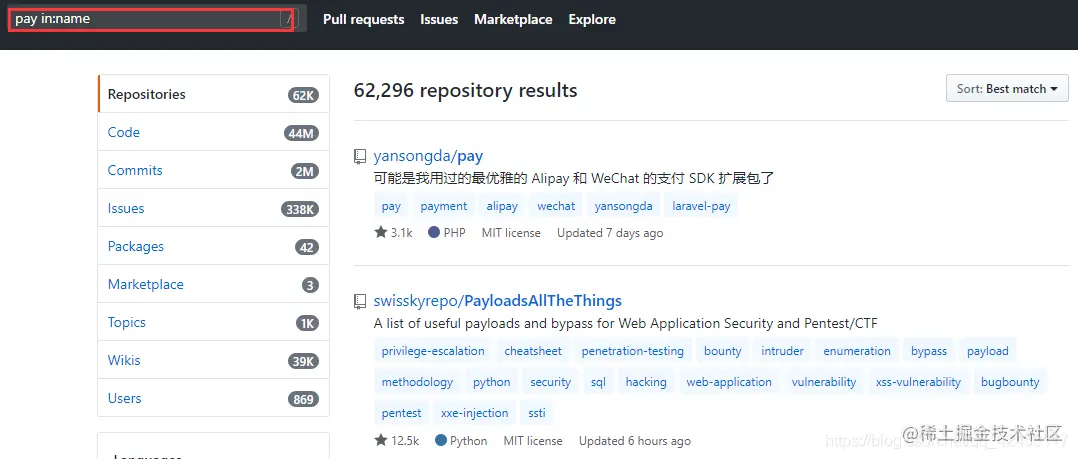The width and height of the screenshot is (1078, 459).
Task: Click the 'yansongda' topic tag
Action: tap(624, 206)
